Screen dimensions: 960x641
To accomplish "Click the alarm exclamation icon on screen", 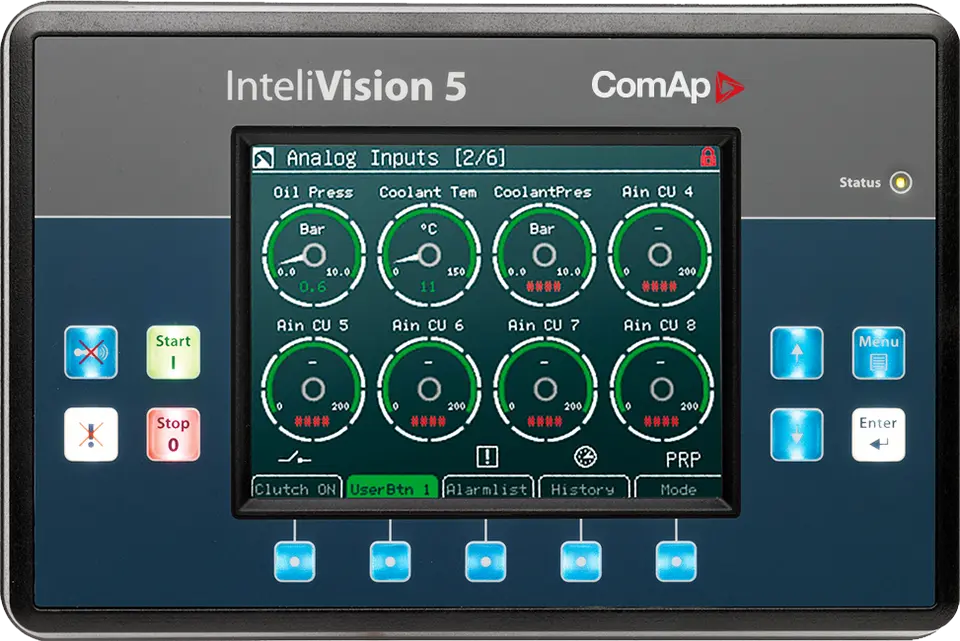I will click(487, 456).
